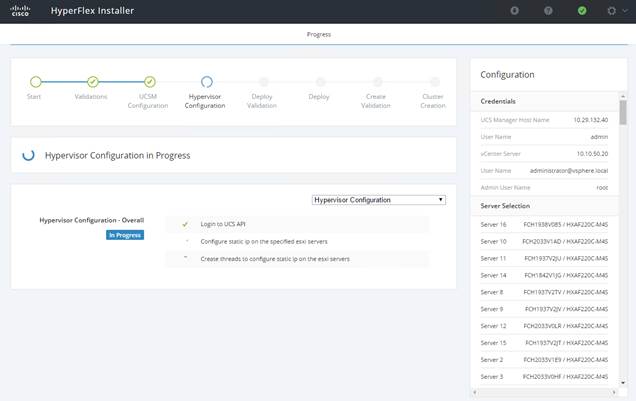Select the Server 3 row
636x401 pixels.
click(x=544, y=377)
